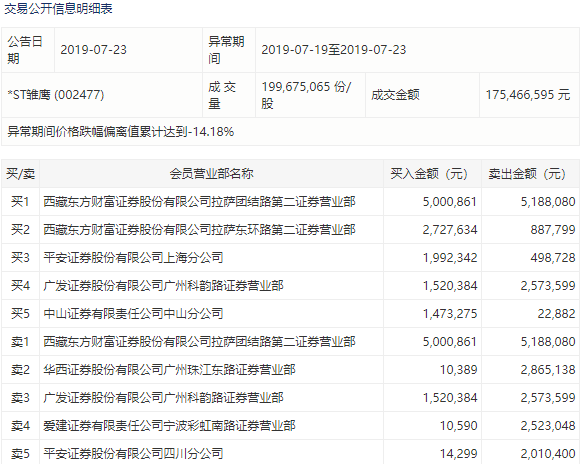Click sell amount 22,882

pos(556,314)
